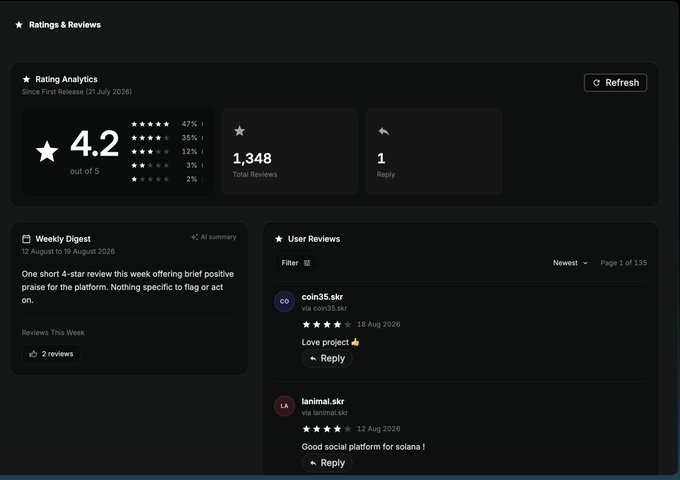The width and height of the screenshot is (680, 480).
Task: Reply to lanimal.skr's review
Action: [327, 463]
